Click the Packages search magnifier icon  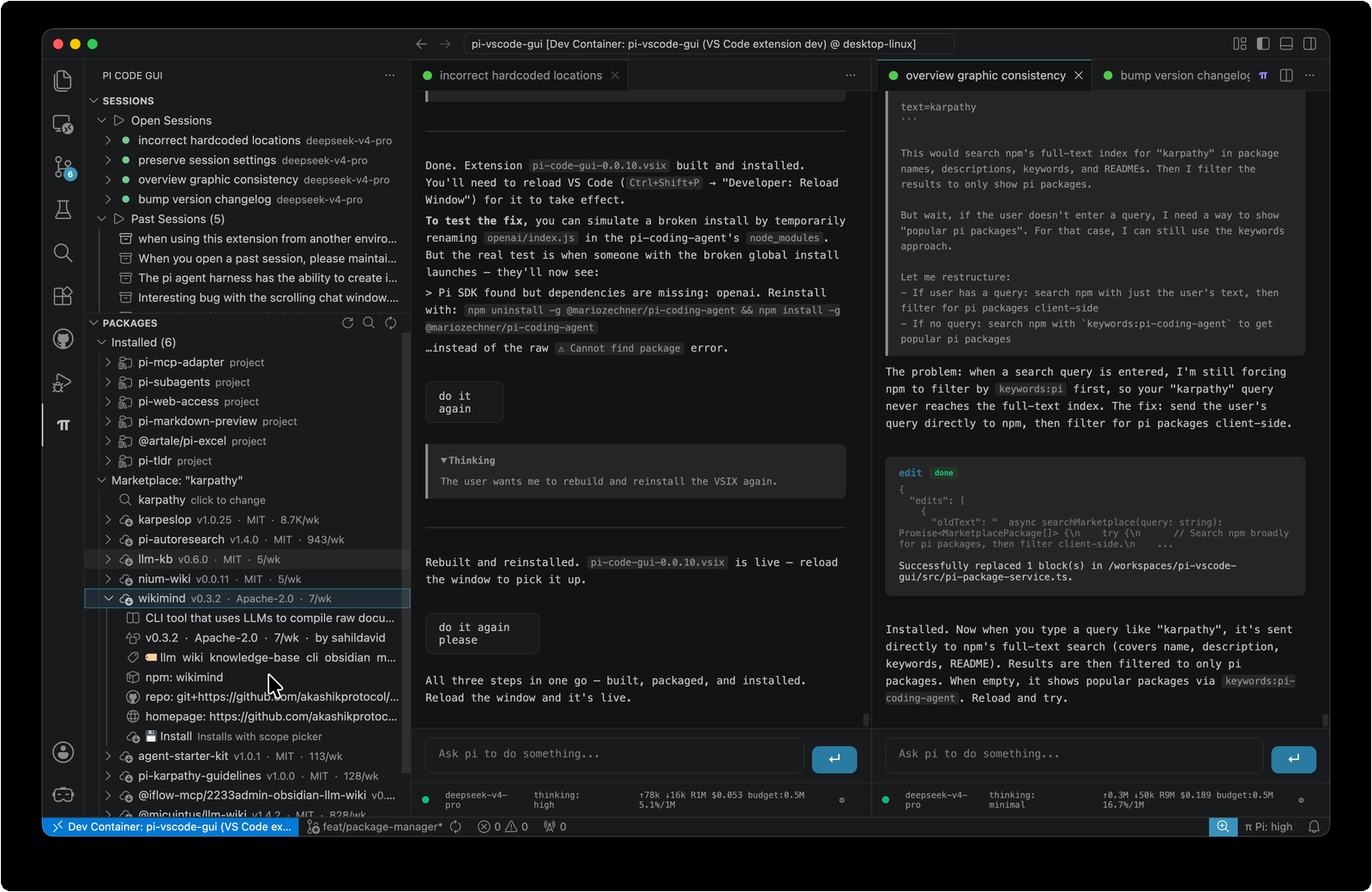click(x=369, y=323)
